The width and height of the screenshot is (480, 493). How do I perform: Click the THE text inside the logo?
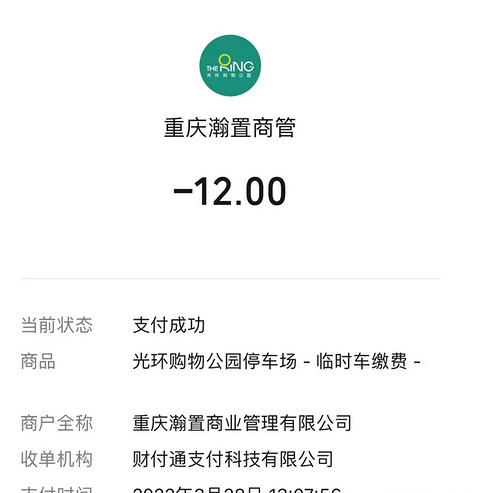point(212,69)
